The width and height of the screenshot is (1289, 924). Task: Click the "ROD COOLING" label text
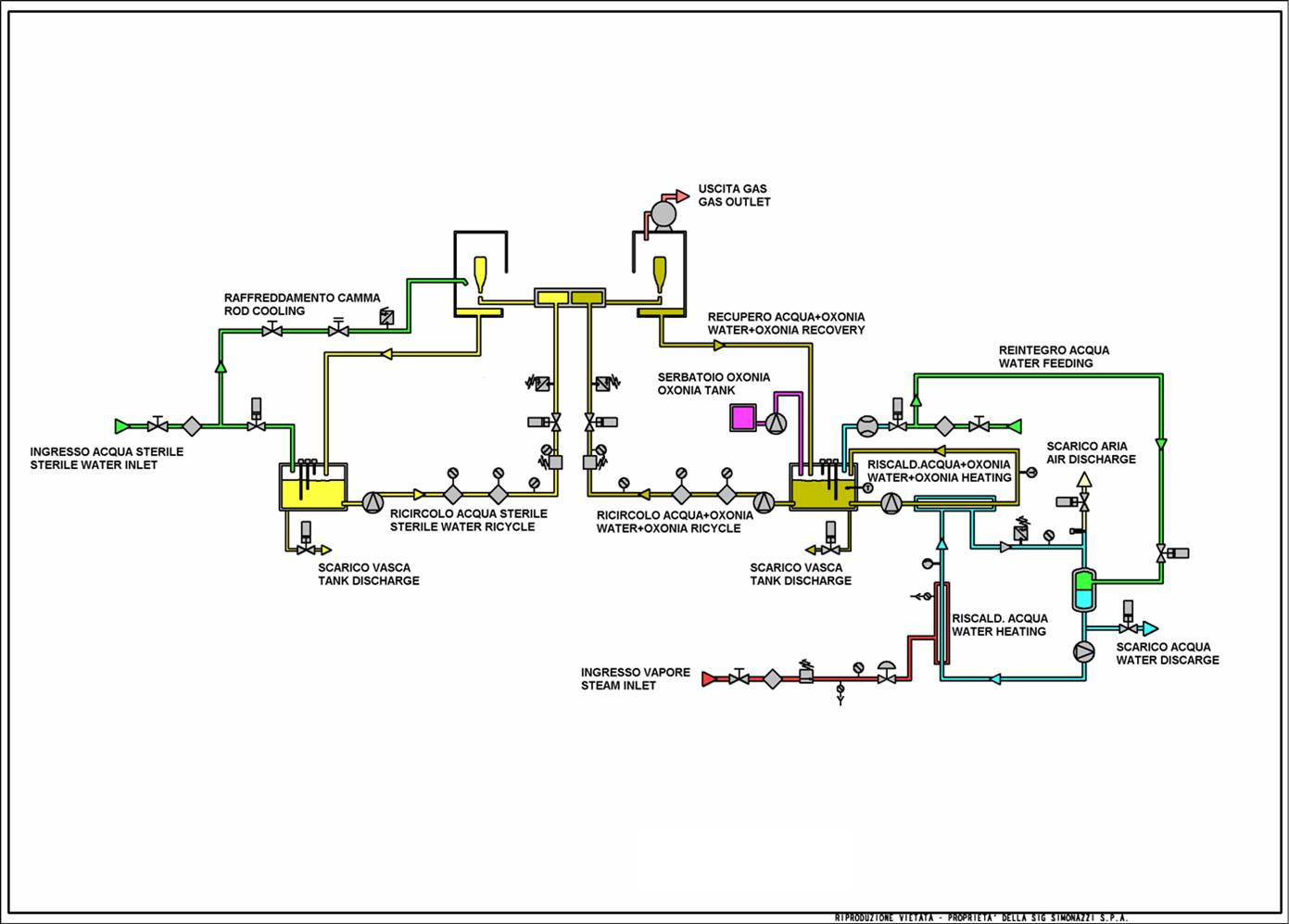[x=264, y=311]
